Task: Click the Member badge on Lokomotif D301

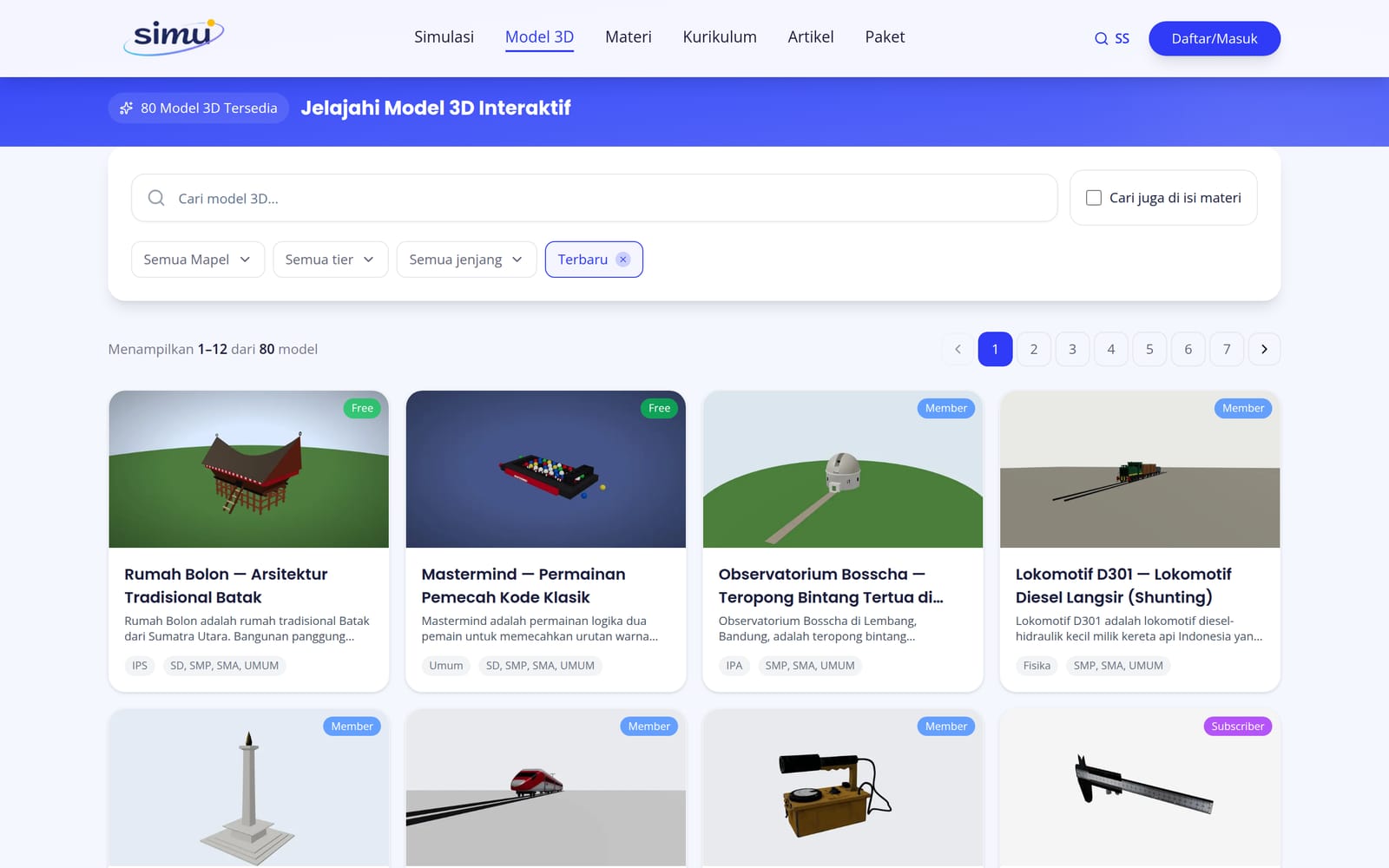Action: (1243, 408)
